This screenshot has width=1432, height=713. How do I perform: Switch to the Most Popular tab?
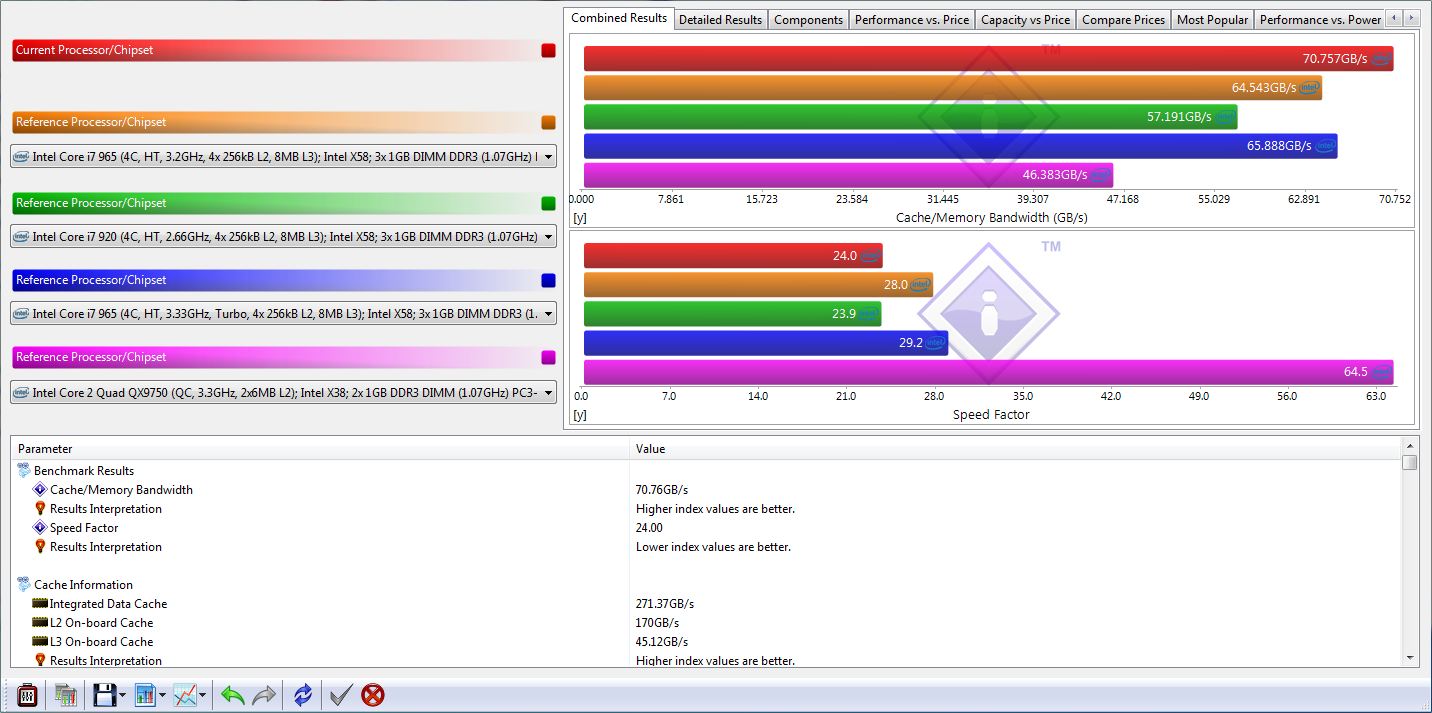click(x=1213, y=20)
